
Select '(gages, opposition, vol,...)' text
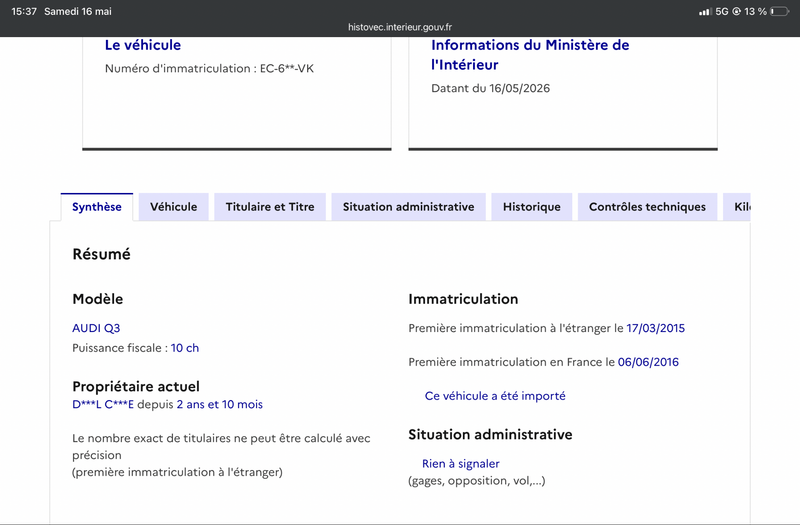[x=477, y=481]
